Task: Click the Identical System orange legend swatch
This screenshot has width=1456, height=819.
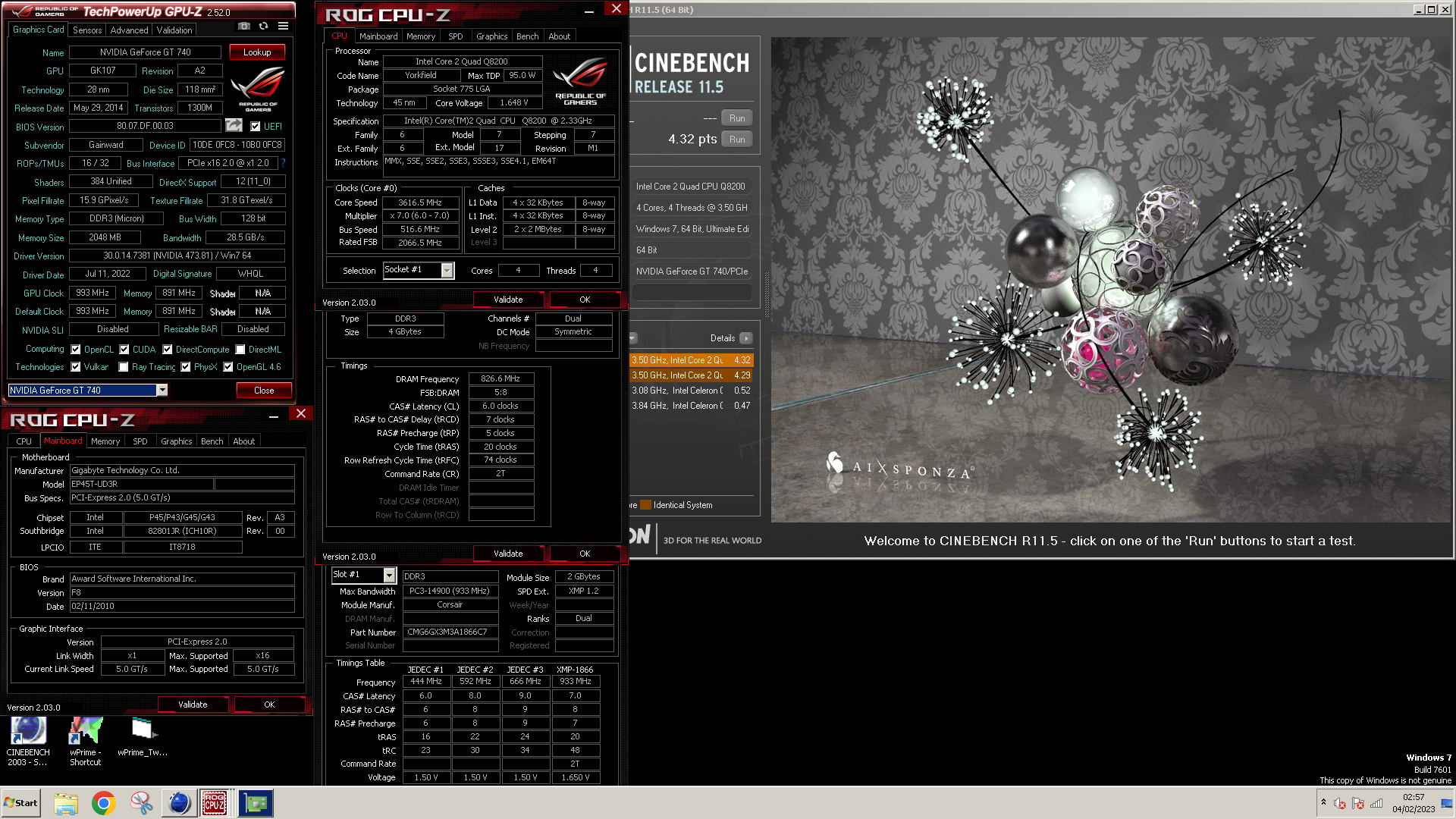Action: click(x=646, y=505)
